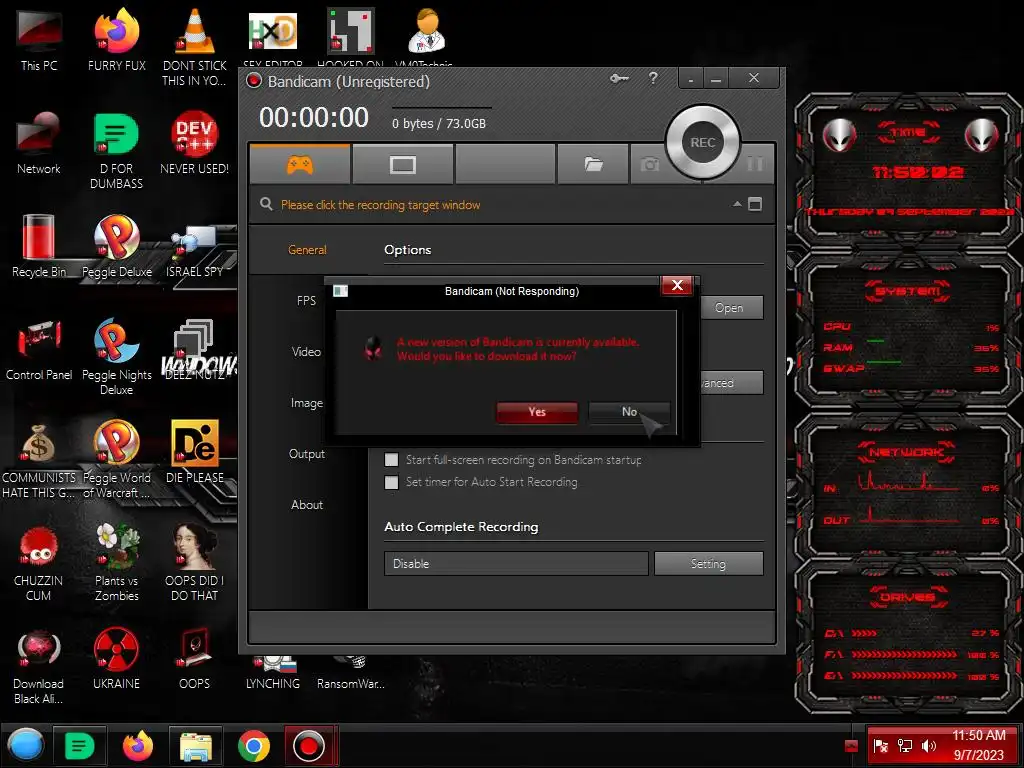Click the RAM usage bar in System widget

pyautogui.click(x=875, y=341)
